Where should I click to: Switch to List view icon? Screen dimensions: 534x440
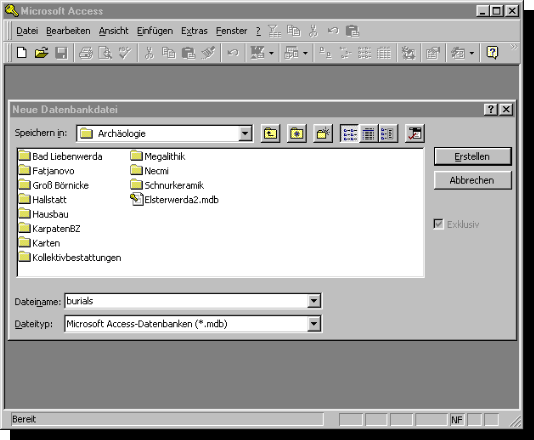(349, 133)
